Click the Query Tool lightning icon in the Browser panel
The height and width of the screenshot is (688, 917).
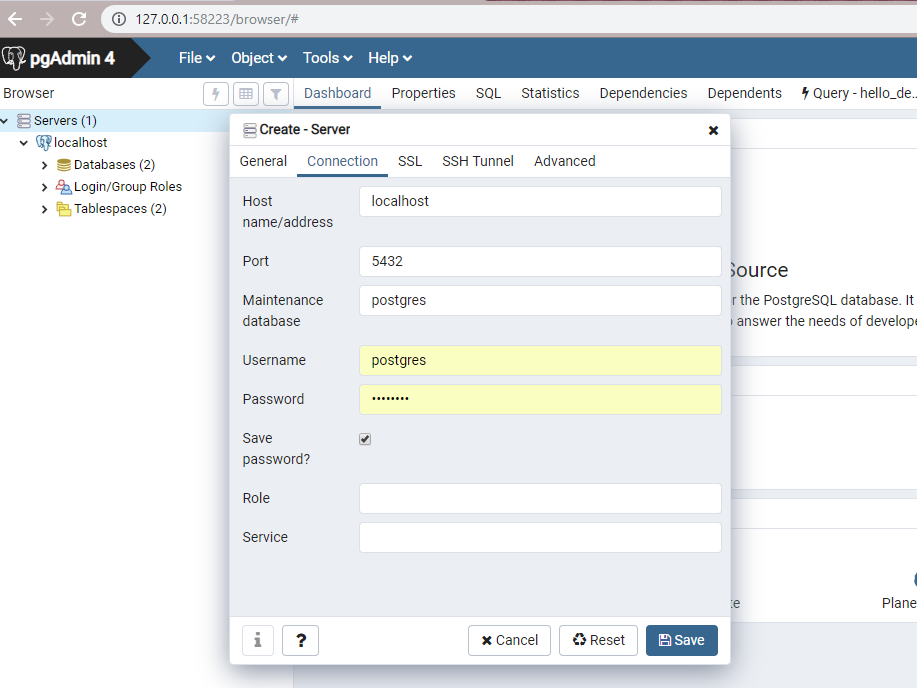(216, 94)
